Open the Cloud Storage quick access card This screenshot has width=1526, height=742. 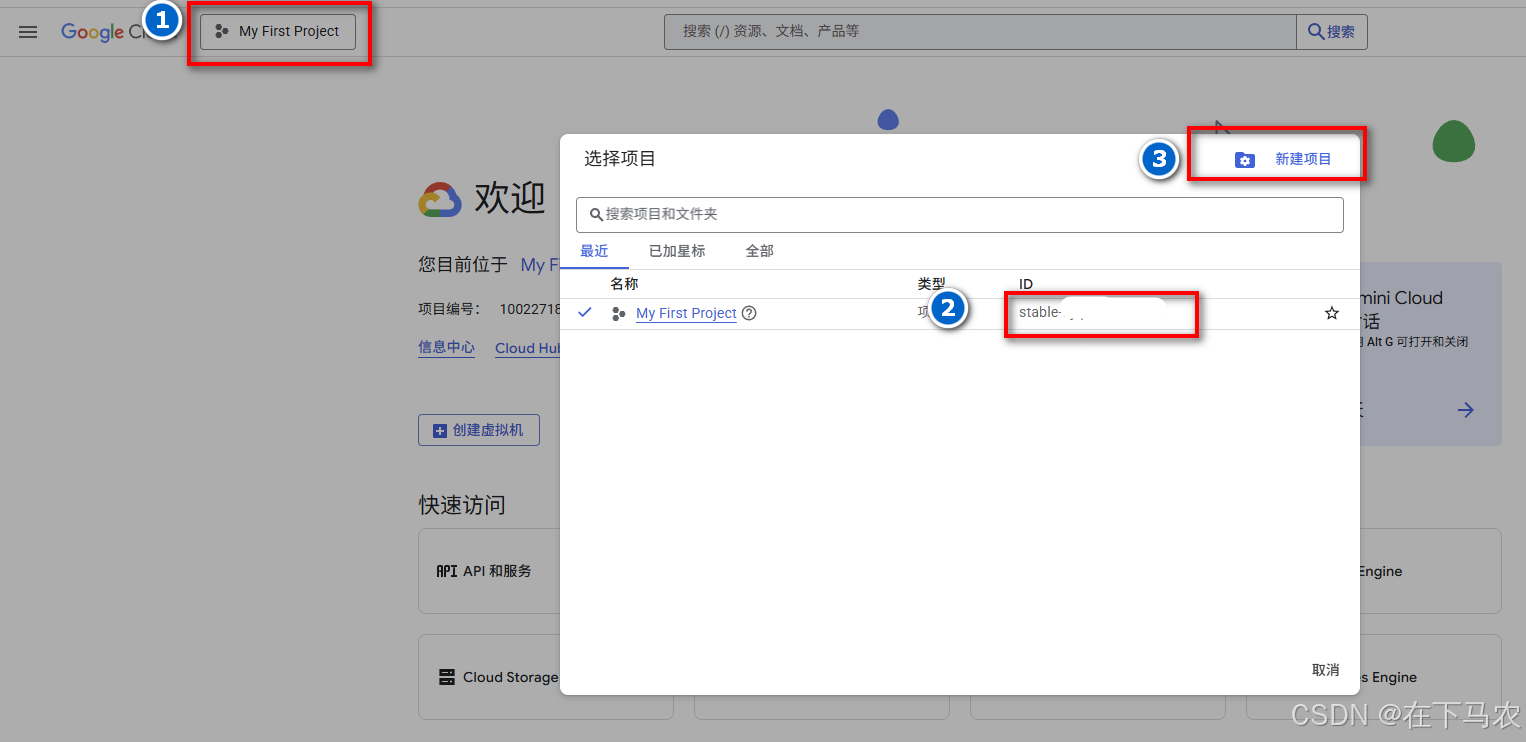pos(489,677)
